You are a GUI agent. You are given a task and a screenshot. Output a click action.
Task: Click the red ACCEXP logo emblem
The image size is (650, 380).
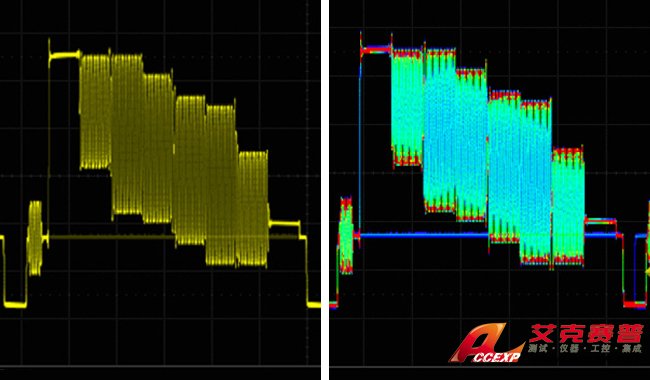click(x=485, y=342)
